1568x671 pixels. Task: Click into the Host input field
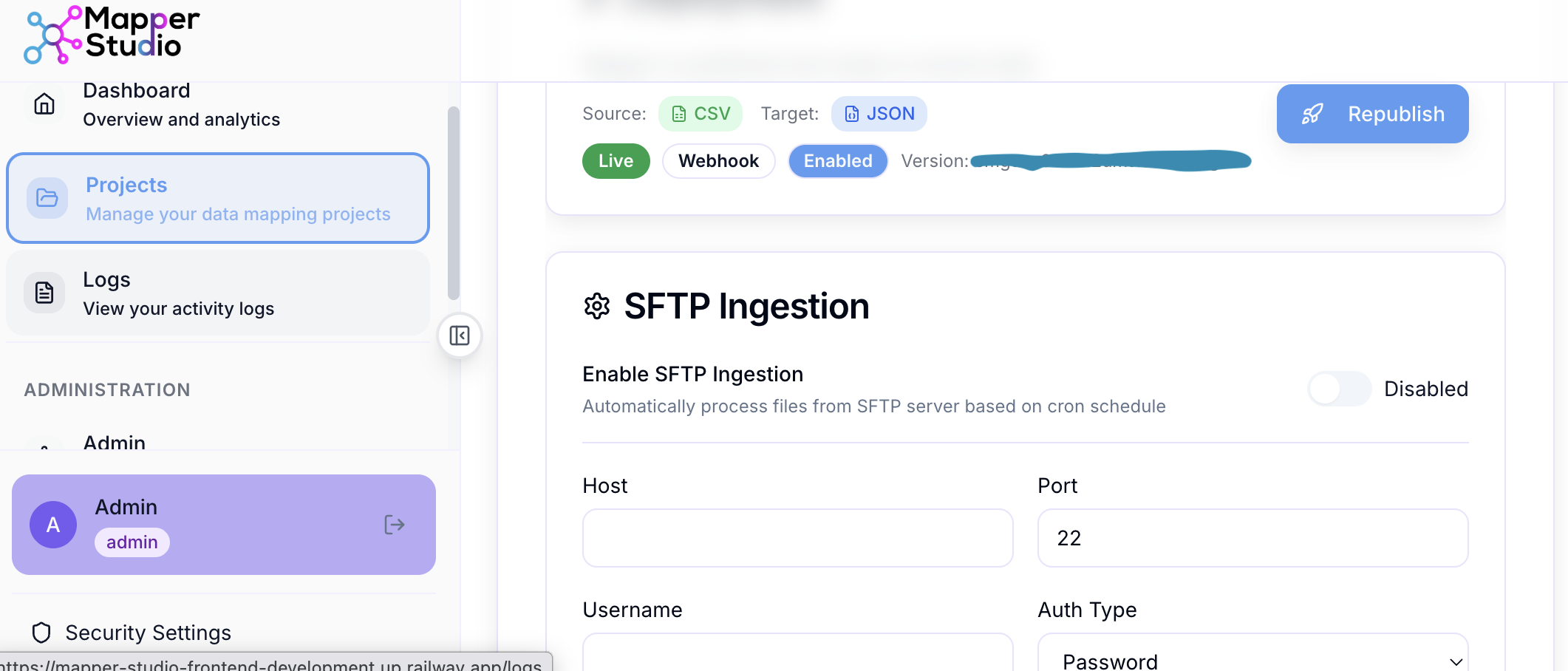(797, 538)
